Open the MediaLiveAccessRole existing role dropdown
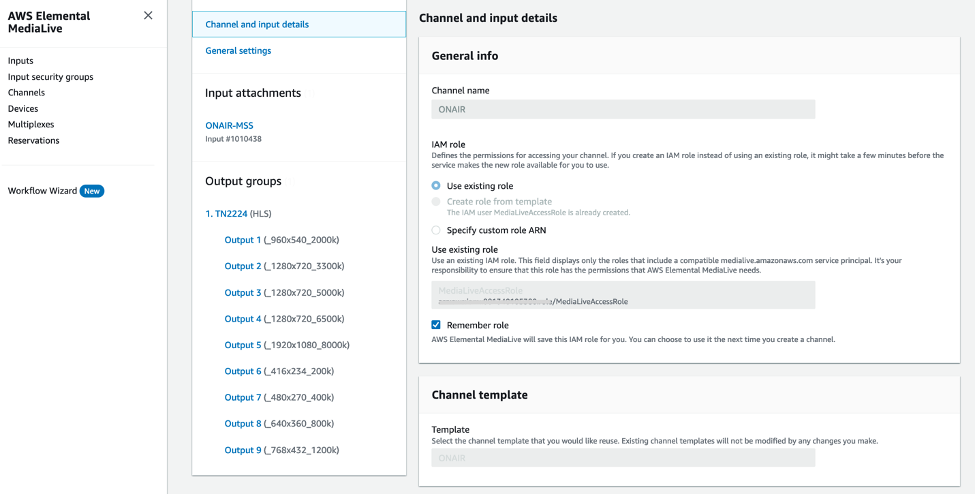Image resolution: width=977 pixels, height=495 pixels. point(623,295)
